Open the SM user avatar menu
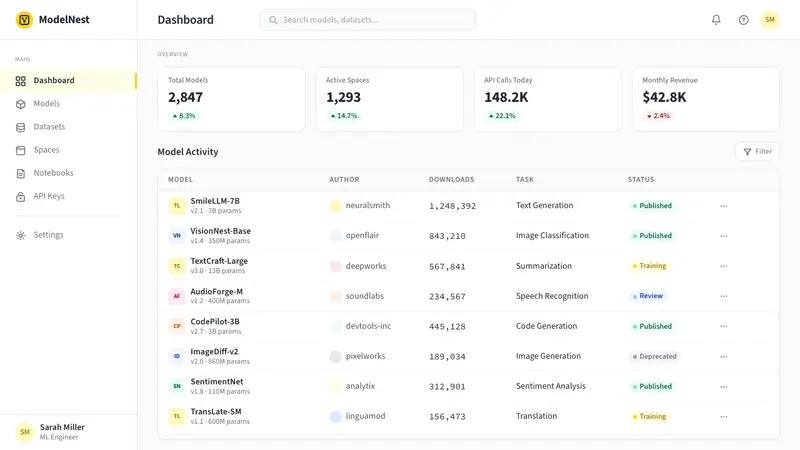This screenshot has height=450, width=800. 769,20
